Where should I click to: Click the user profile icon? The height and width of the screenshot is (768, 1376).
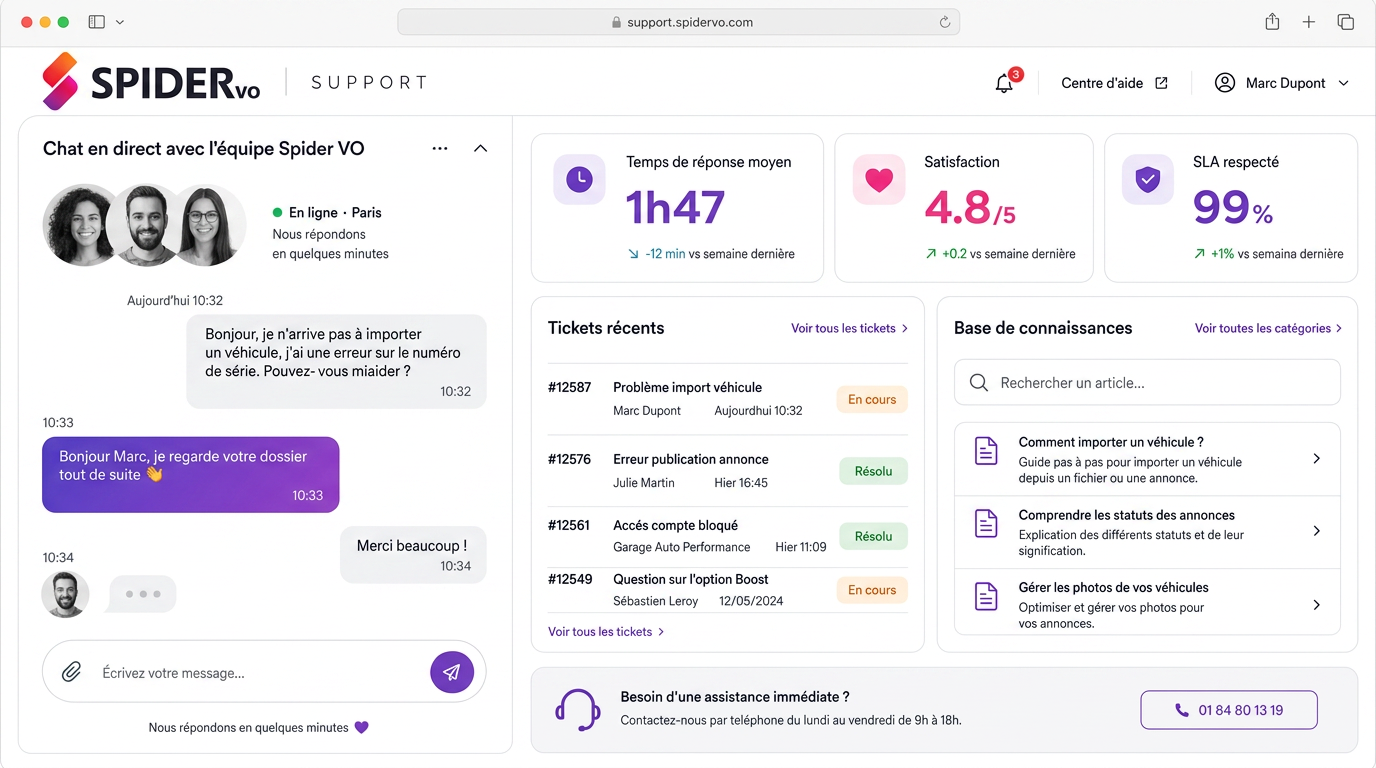1225,83
